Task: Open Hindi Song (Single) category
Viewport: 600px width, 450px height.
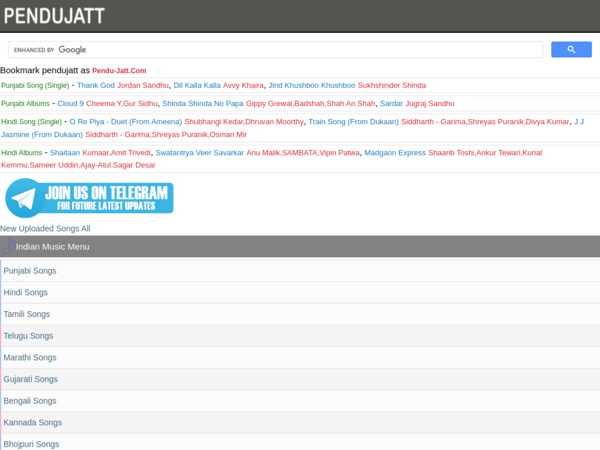Action: point(31,122)
